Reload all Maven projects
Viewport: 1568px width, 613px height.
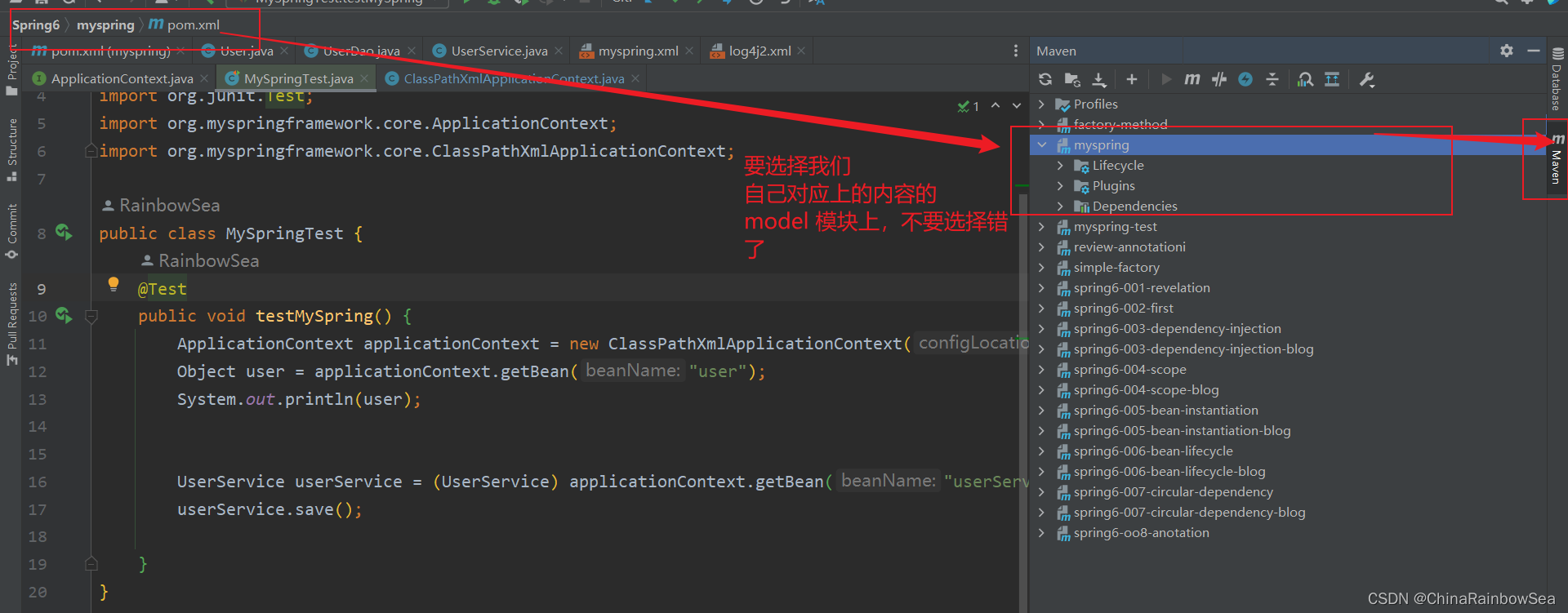[1045, 79]
